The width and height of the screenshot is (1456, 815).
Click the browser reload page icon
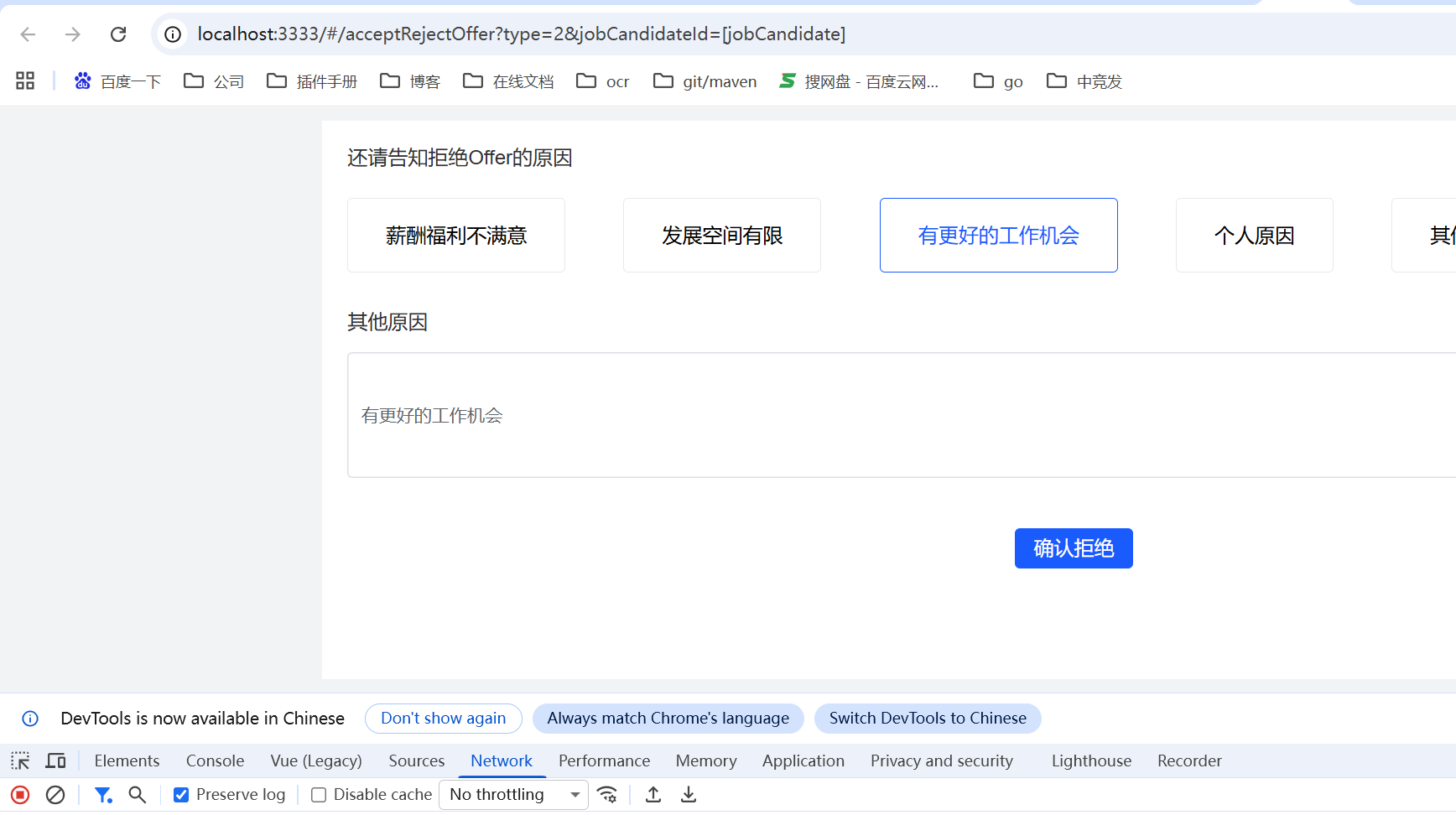118,34
